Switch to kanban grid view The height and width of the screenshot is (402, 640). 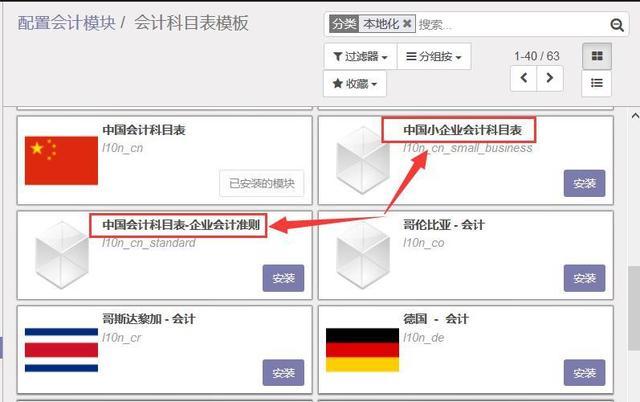(x=597, y=56)
